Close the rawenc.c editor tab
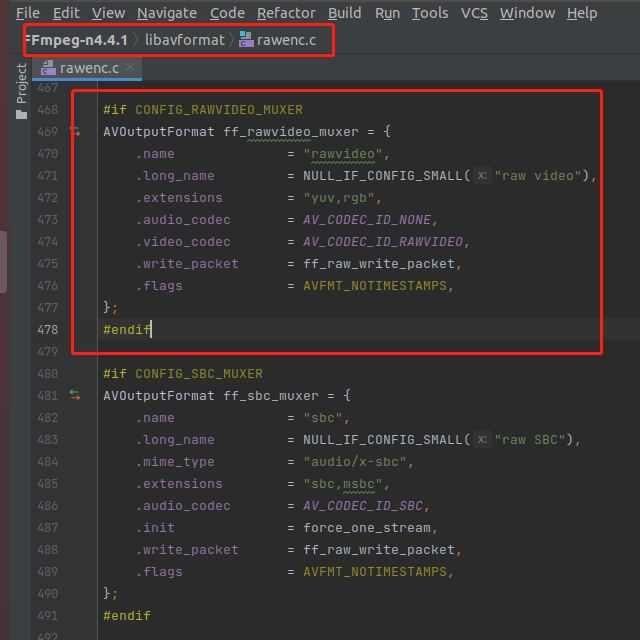 coord(130,67)
